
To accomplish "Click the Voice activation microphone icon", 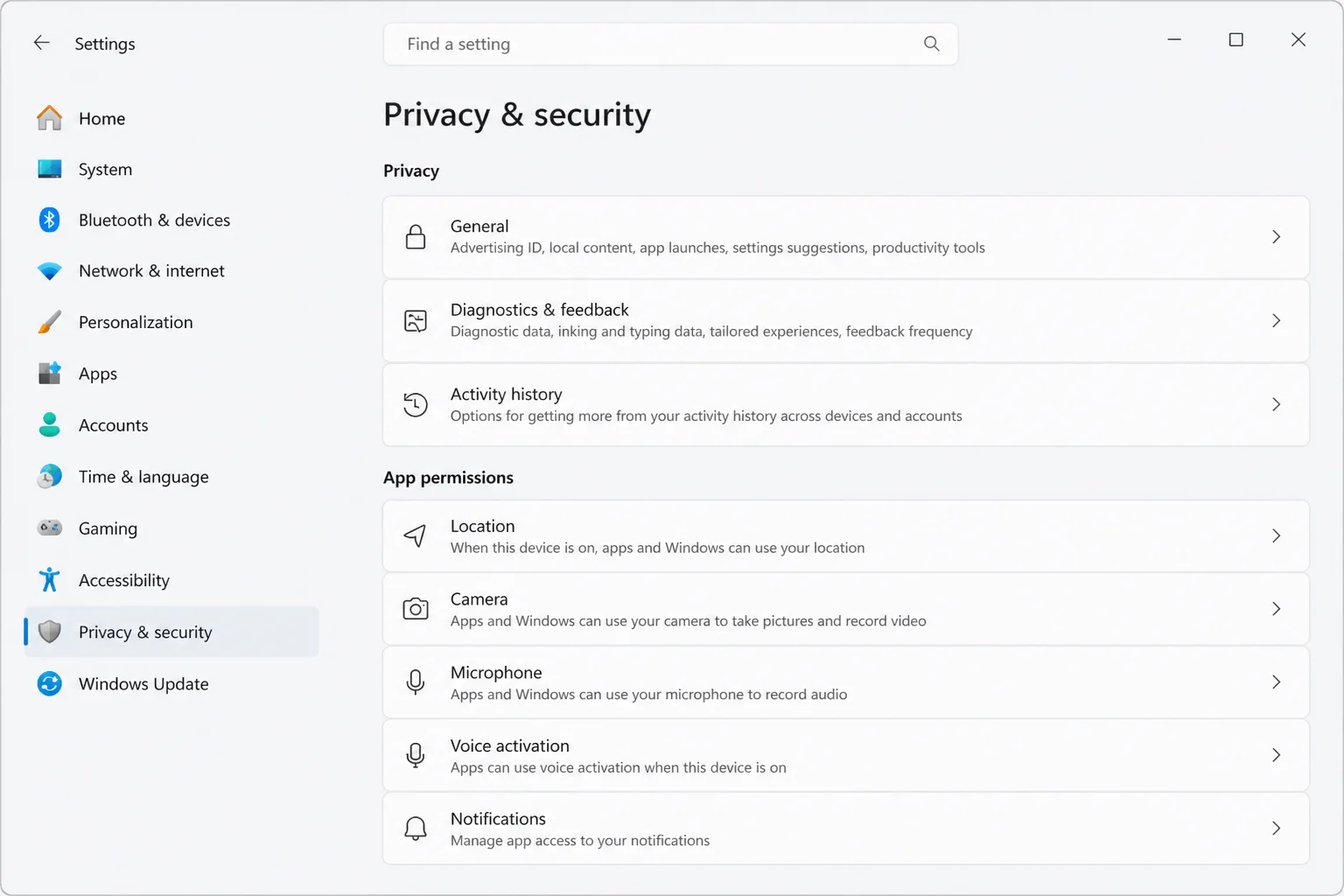I will coord(416,755).
